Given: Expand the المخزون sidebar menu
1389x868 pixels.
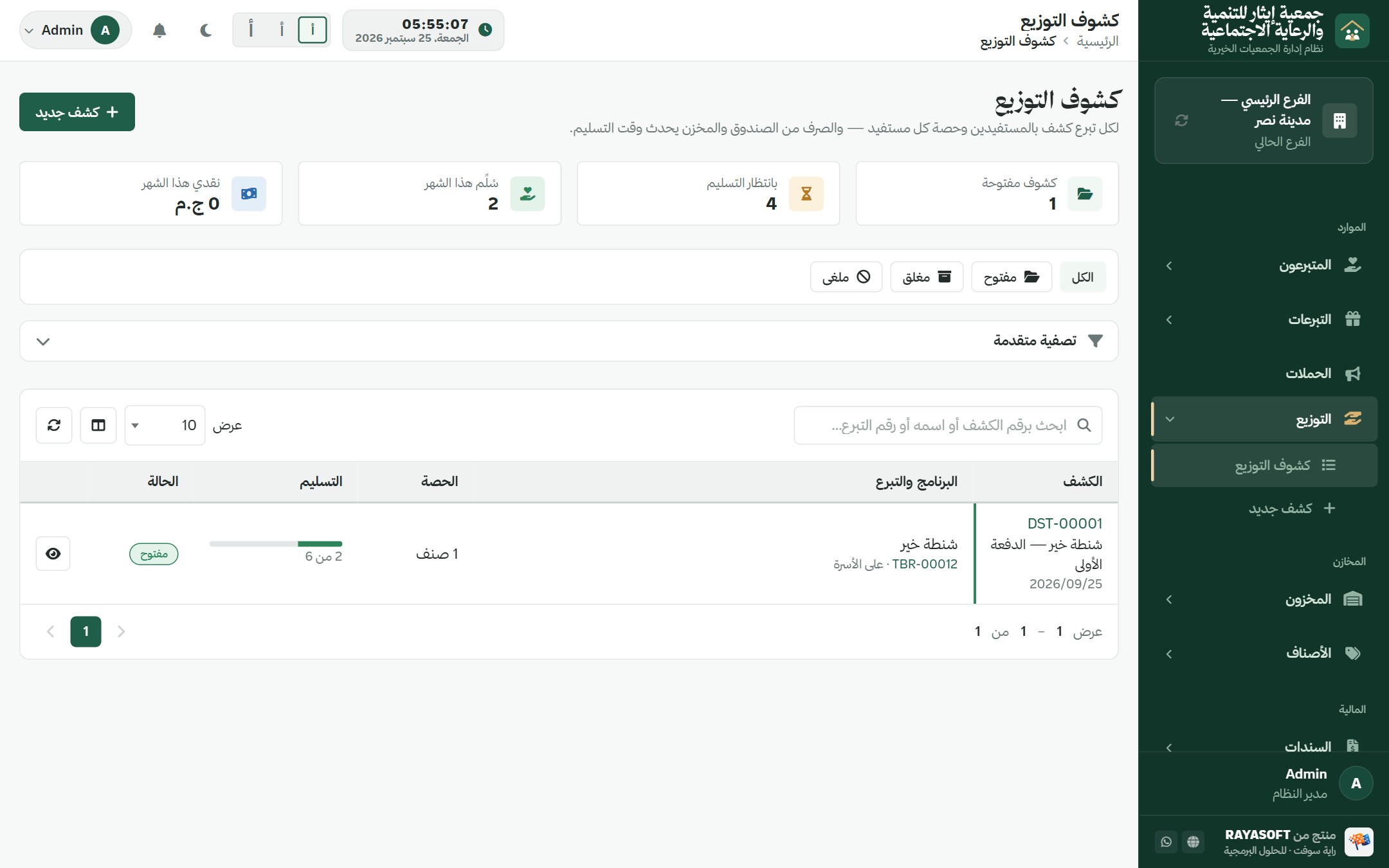Looking at the screenshot, I should pos(1264,599).
